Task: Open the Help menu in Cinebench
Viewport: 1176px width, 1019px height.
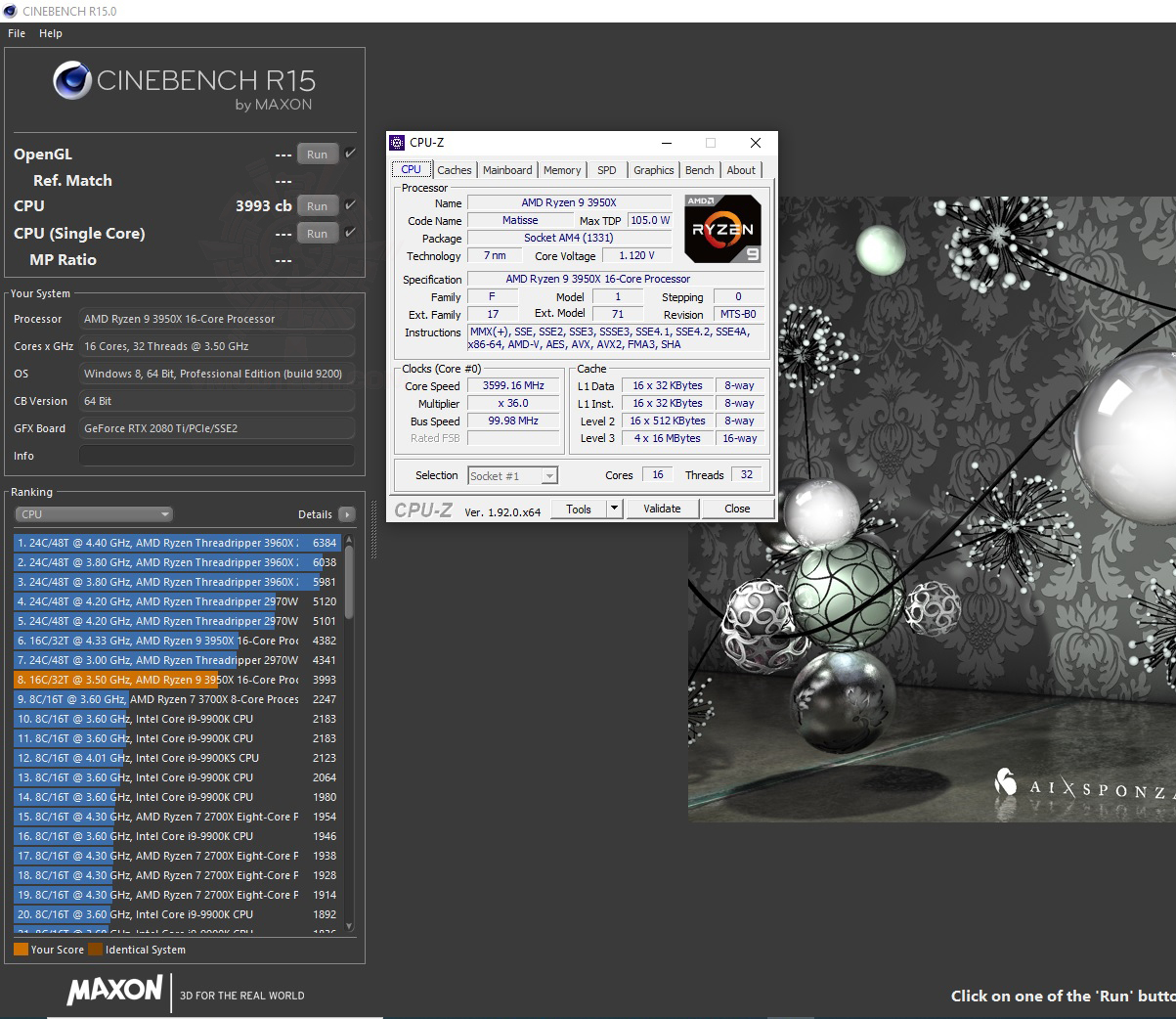Action: point(51,33)
